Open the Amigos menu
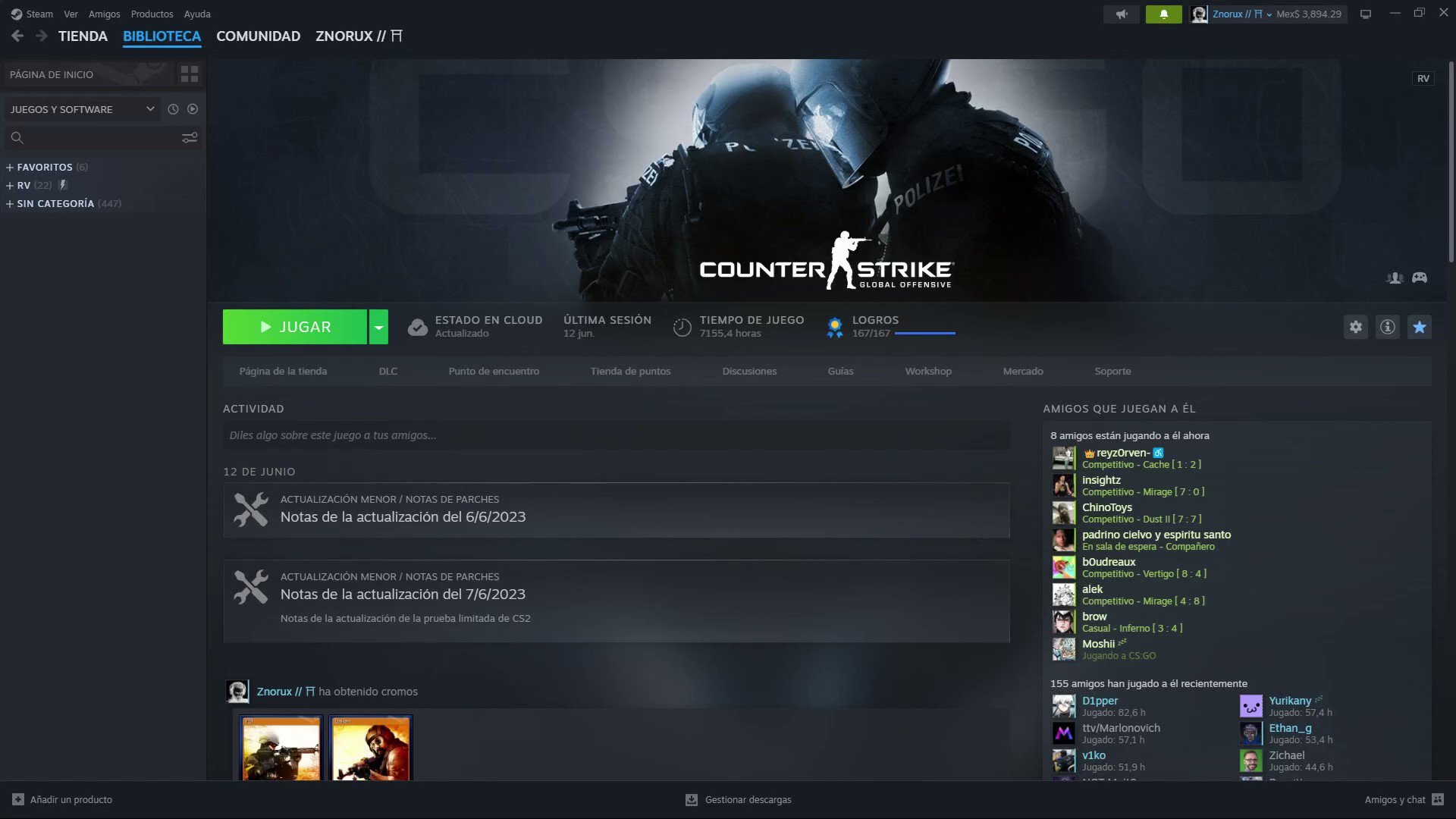 (x=105, y=14)
